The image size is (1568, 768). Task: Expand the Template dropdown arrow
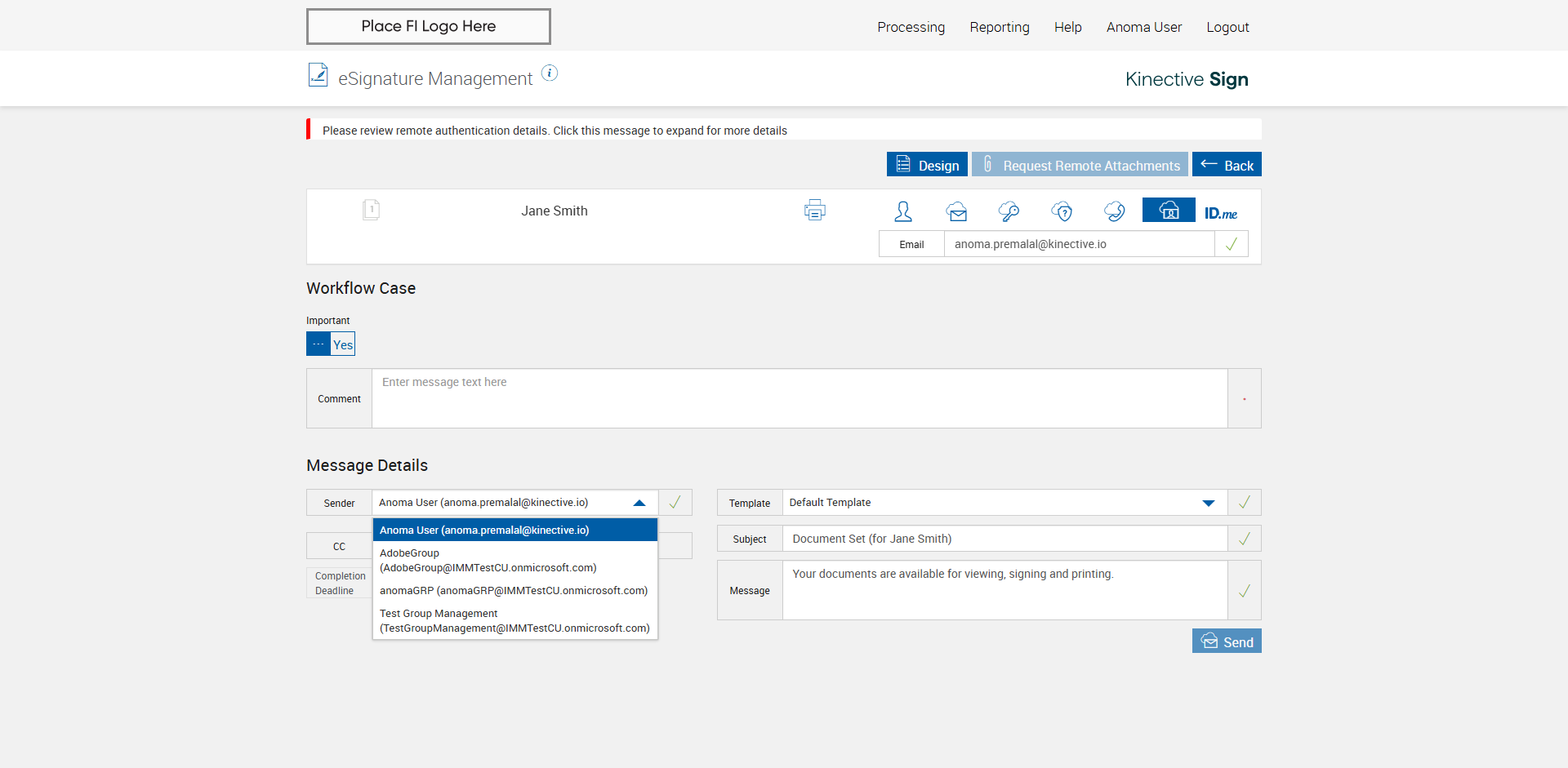(1209, 503)
